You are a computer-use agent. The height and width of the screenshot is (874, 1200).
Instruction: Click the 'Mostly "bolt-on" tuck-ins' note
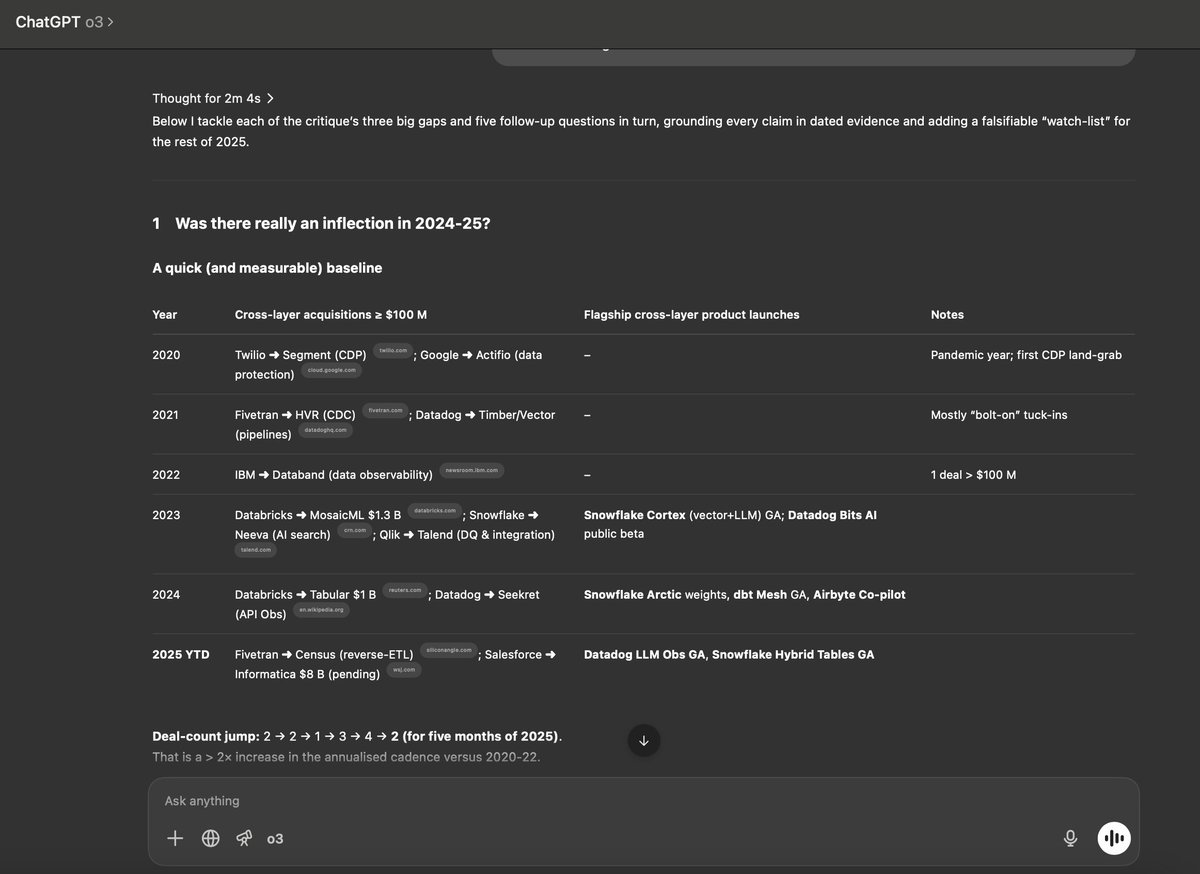click(x=999, y=415)
